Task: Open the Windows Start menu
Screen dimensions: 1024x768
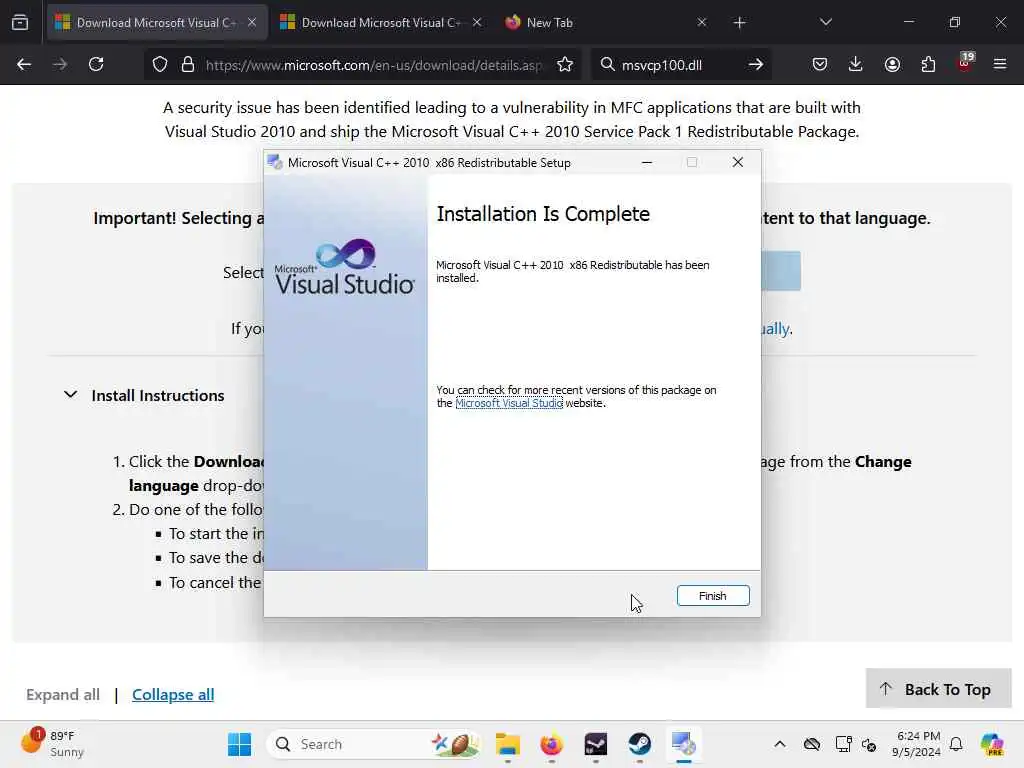Action: 239,744
